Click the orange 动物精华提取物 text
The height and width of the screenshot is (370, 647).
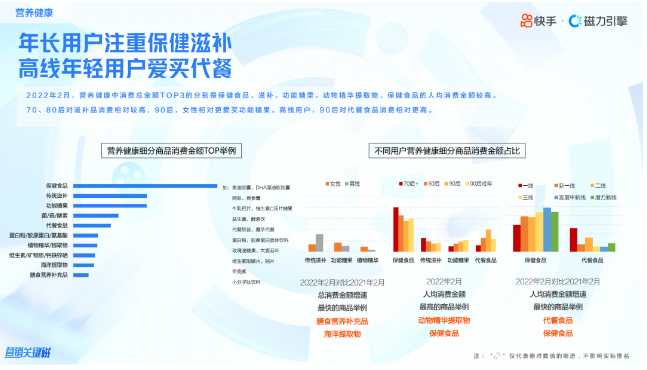[444, 321]
